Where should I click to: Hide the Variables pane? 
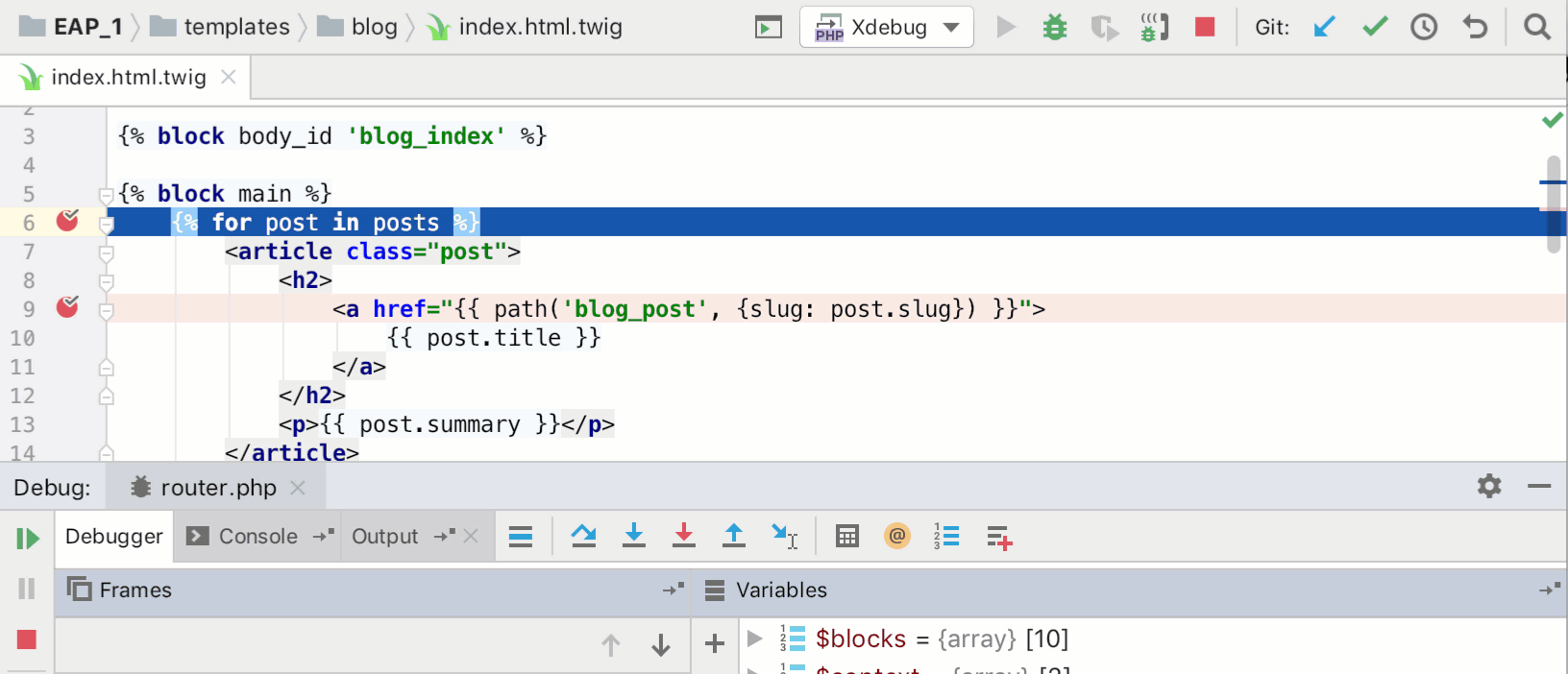click(x=1550, y=590)
